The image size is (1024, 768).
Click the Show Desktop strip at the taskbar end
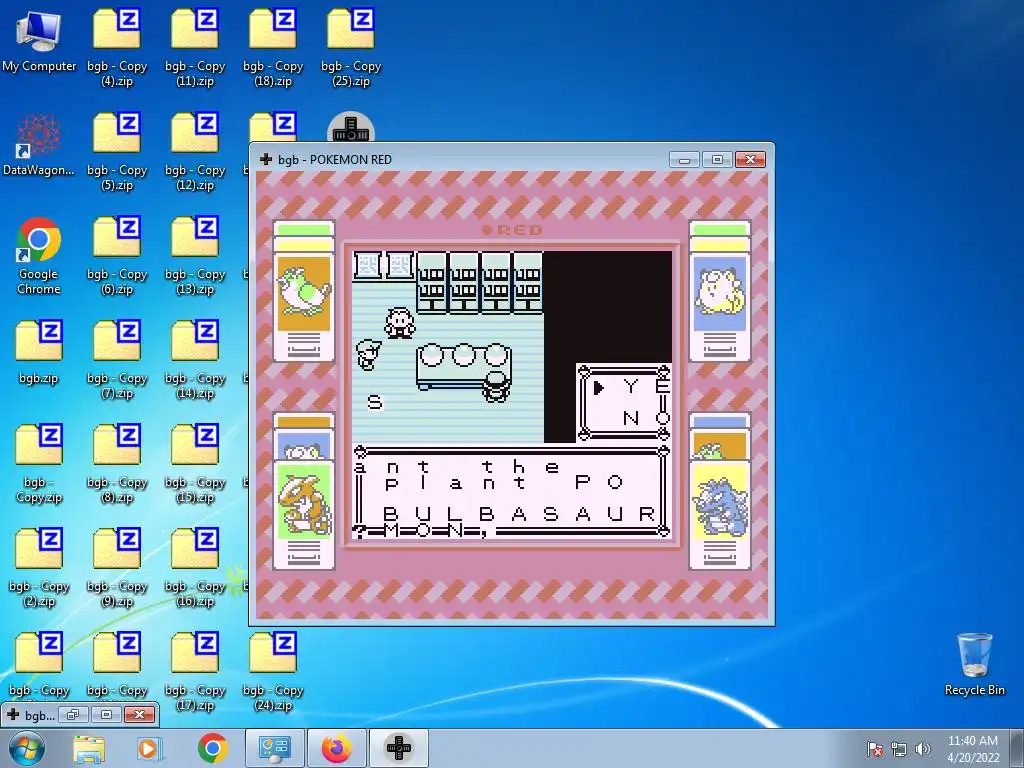point(1017,748)
